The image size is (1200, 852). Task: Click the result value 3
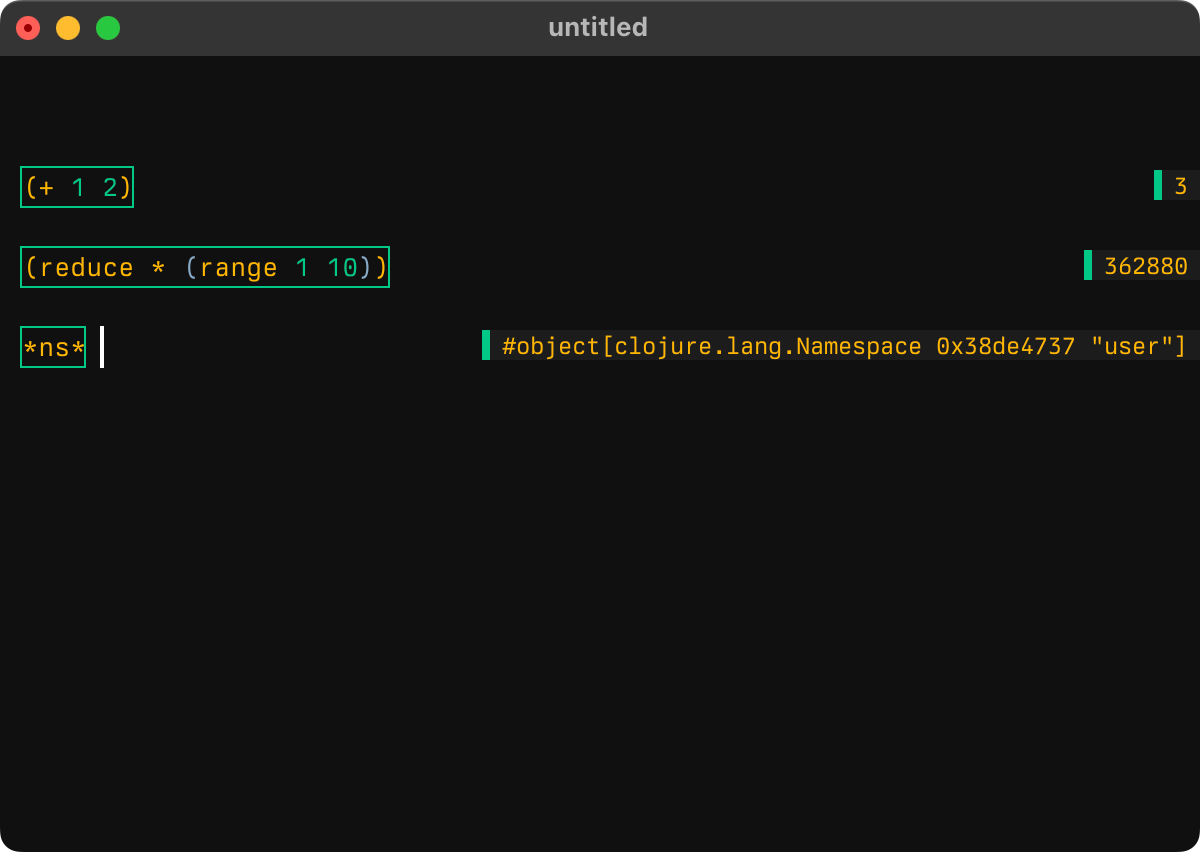[x=1180, y=186]
